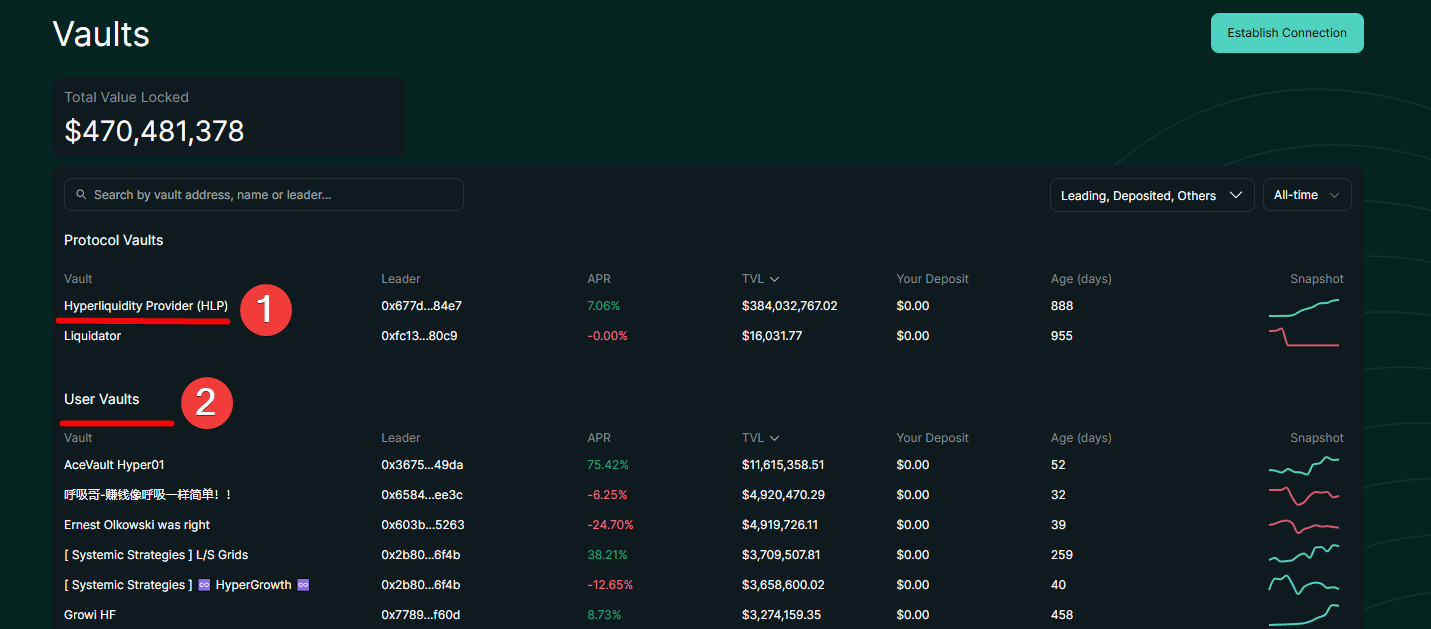Open Systemic Strategies L/S Grids vault
Screen dimensions: 1431x629
[156, 555]
